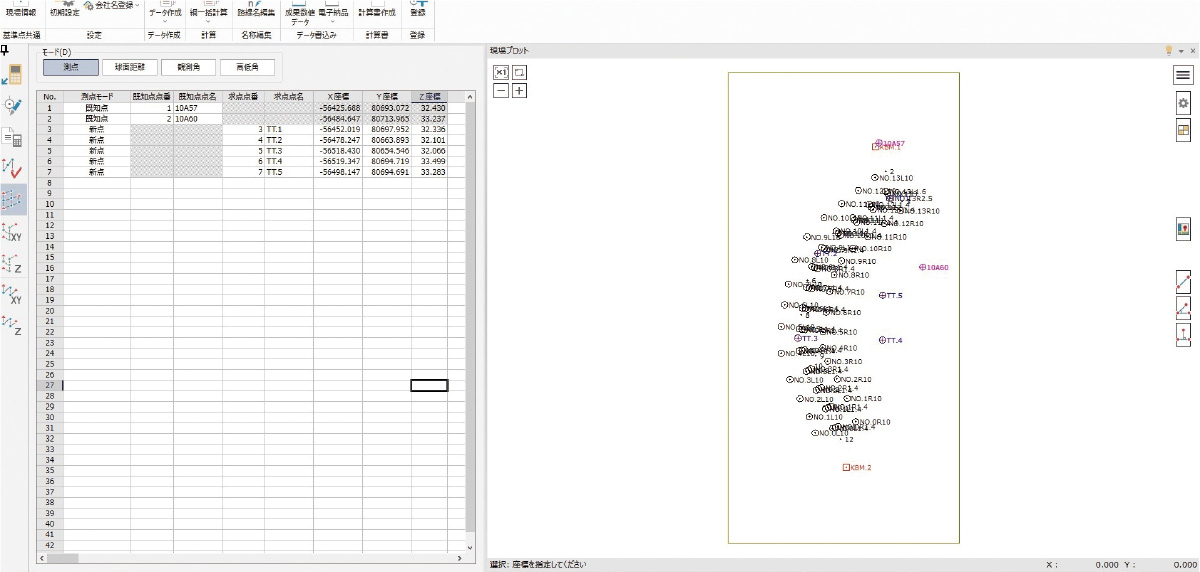Select the 高低角 mode button
Screen dimensions: 1200x572
coord(247,67)
